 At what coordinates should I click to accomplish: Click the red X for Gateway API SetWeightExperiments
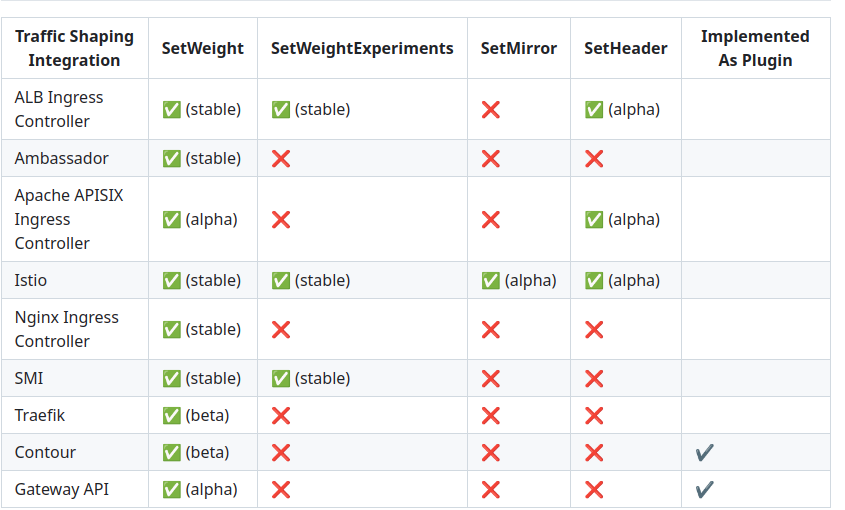[x=281, y=490]
